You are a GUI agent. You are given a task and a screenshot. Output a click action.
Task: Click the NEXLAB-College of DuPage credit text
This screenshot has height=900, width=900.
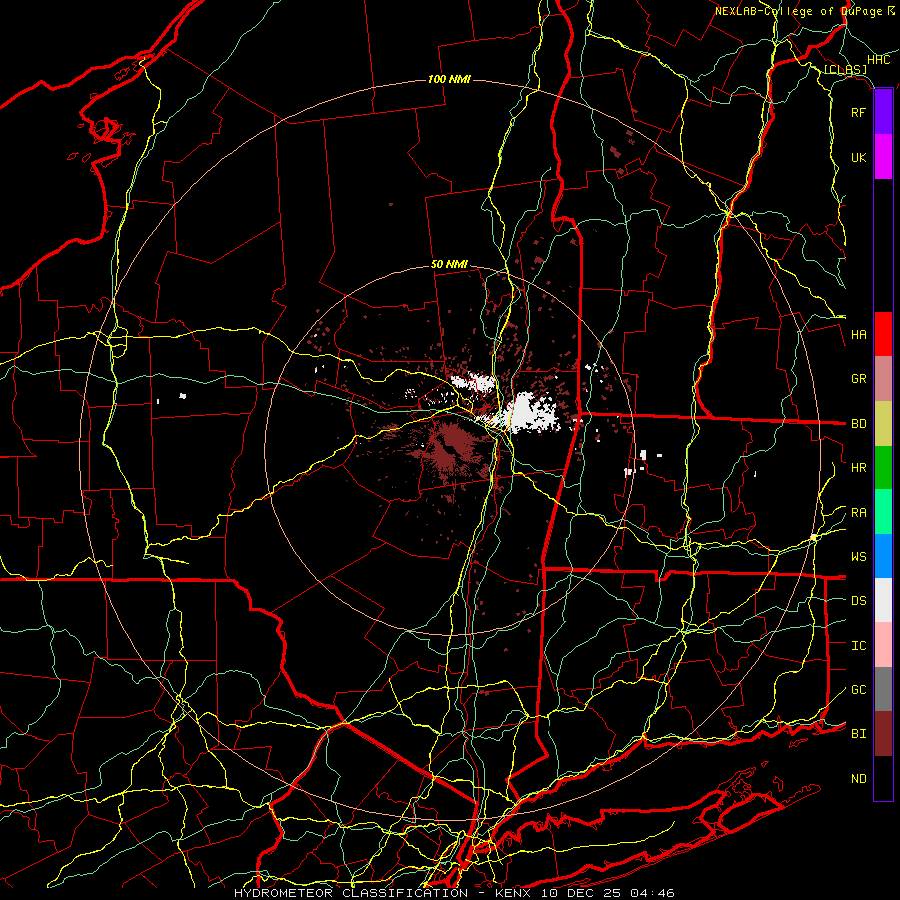point(805,11)
